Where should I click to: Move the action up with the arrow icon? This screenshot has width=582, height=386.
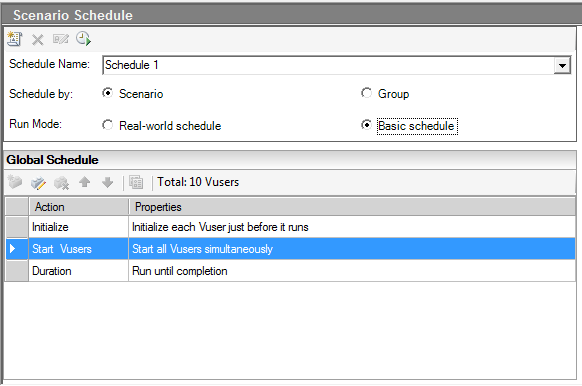tap(85, 182)
